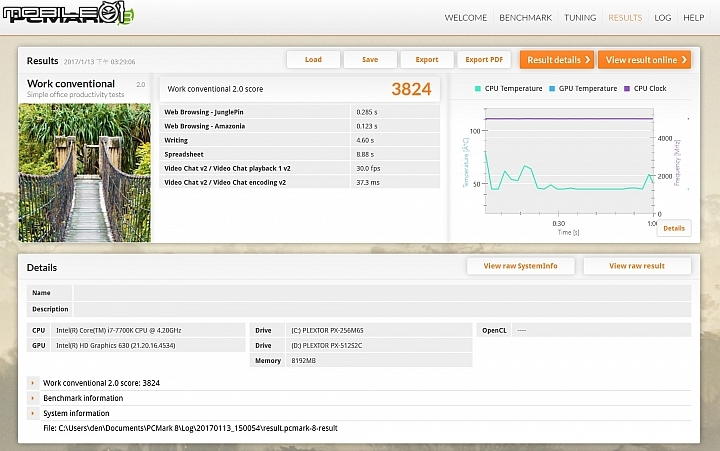Screen dimensions: 720x451
Task: Click the 0.285 s value
Action: click(x=366, y=112)
